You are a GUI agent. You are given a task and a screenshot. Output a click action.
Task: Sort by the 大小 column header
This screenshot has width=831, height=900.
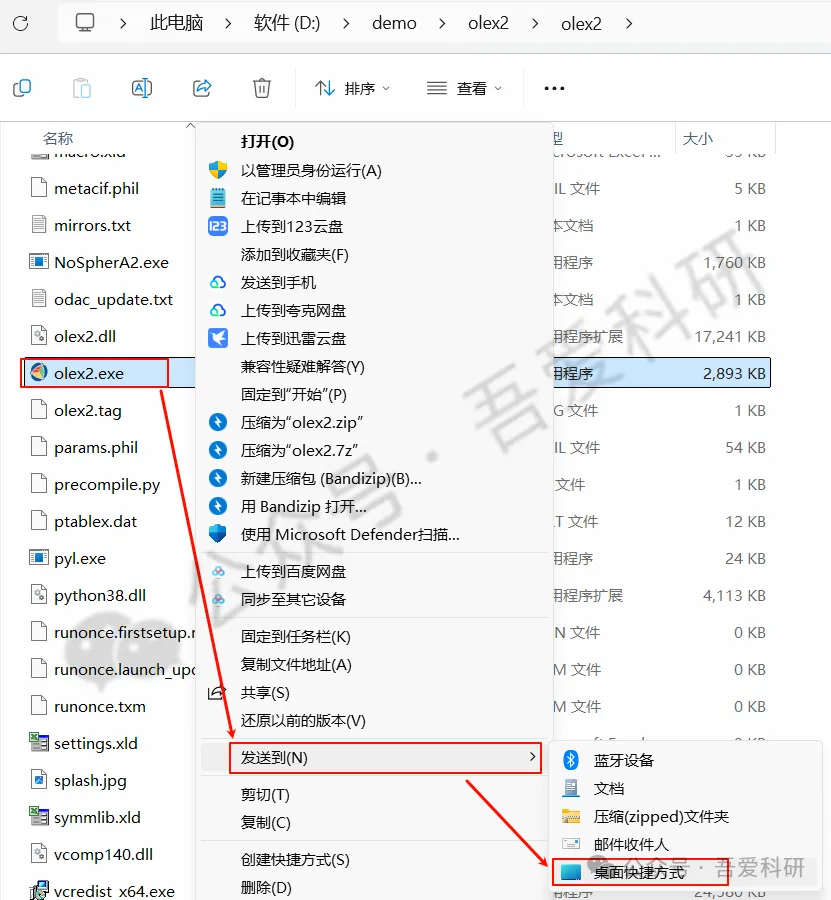click(x=697, y=138)
